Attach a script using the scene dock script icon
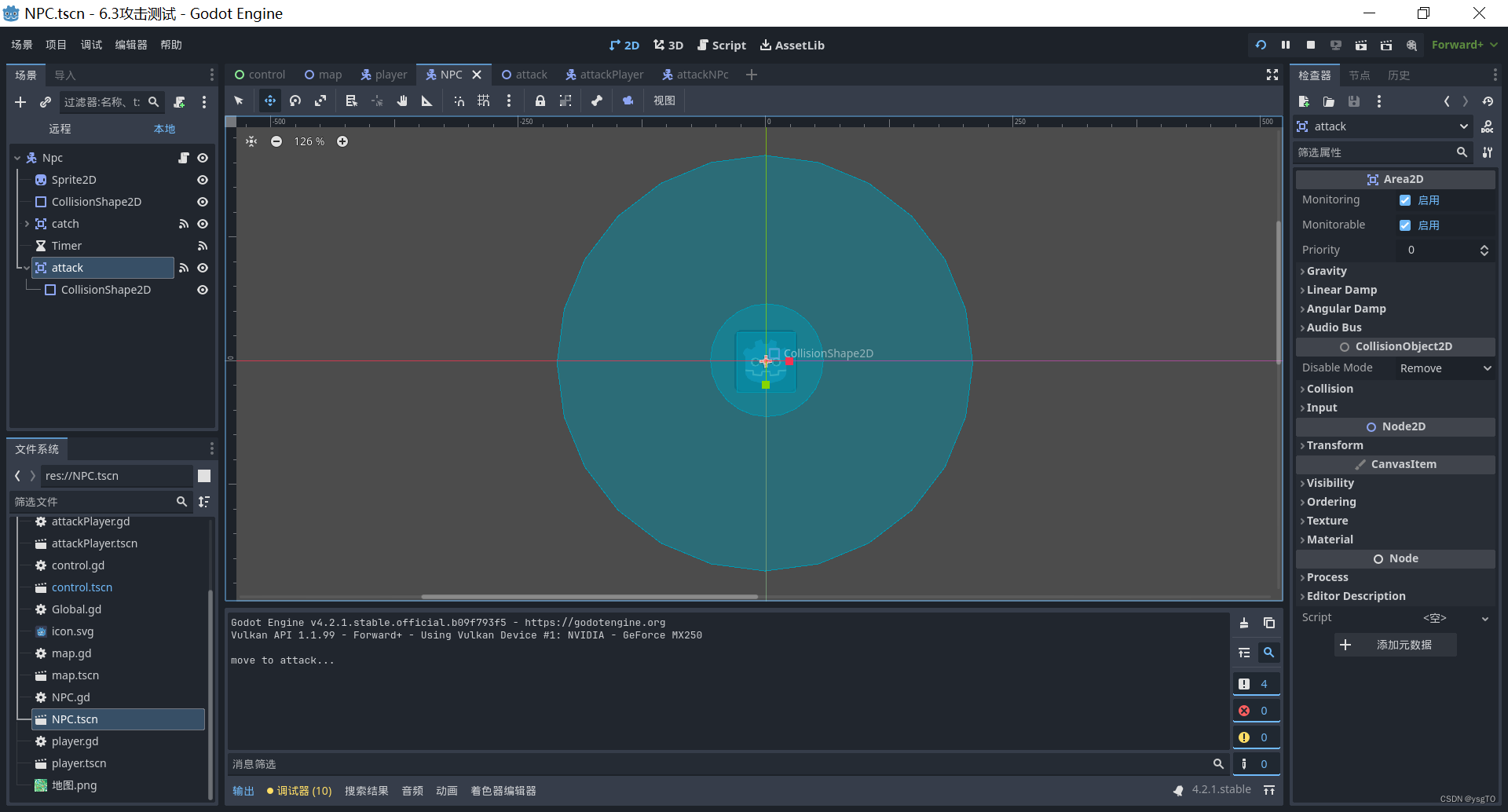The height and width of the screenshot is (812, 1508). 180,102
